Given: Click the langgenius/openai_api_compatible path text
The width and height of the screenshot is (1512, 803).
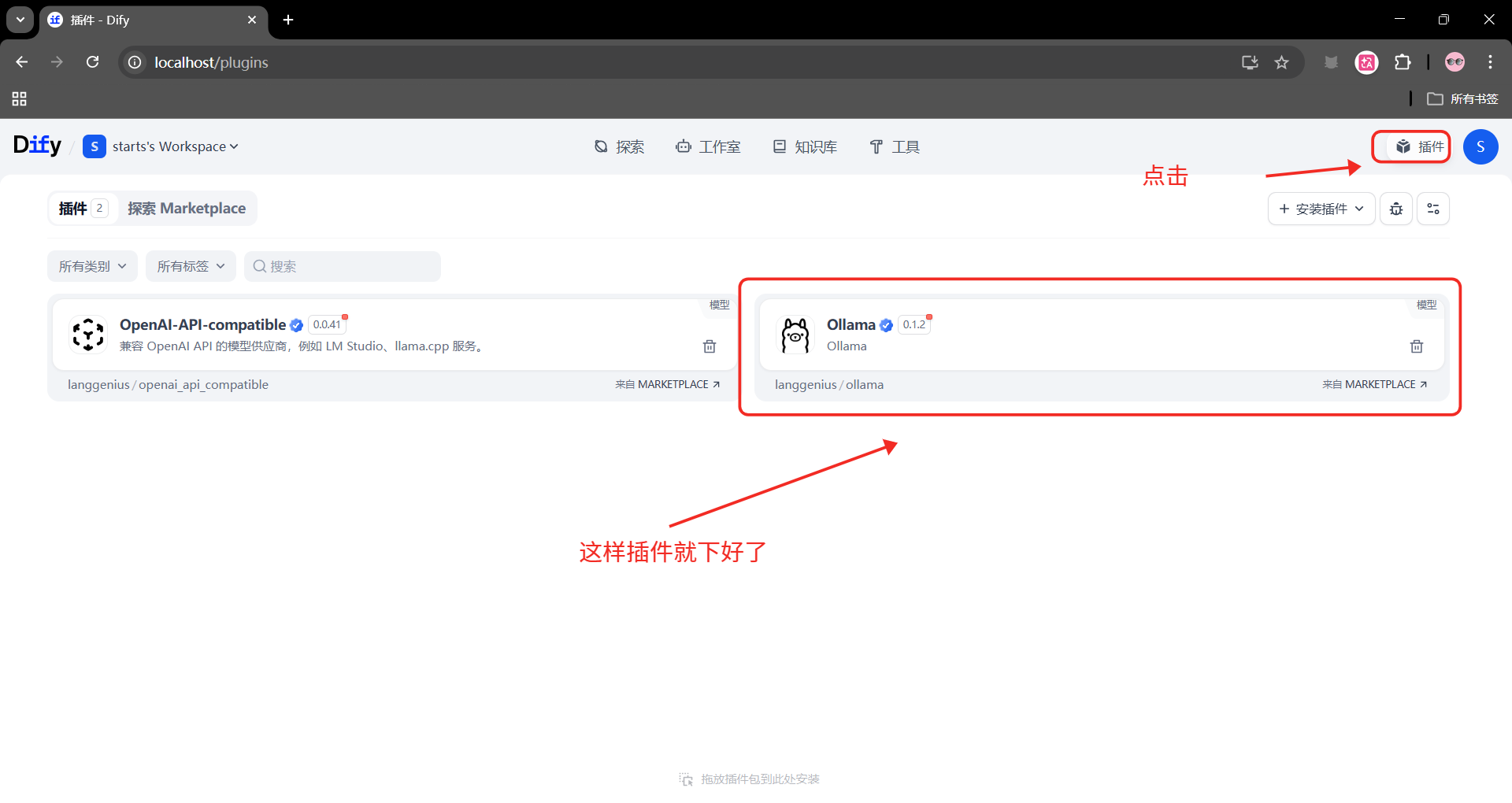Looking at the screenshot, I should [x=168, y=384].
